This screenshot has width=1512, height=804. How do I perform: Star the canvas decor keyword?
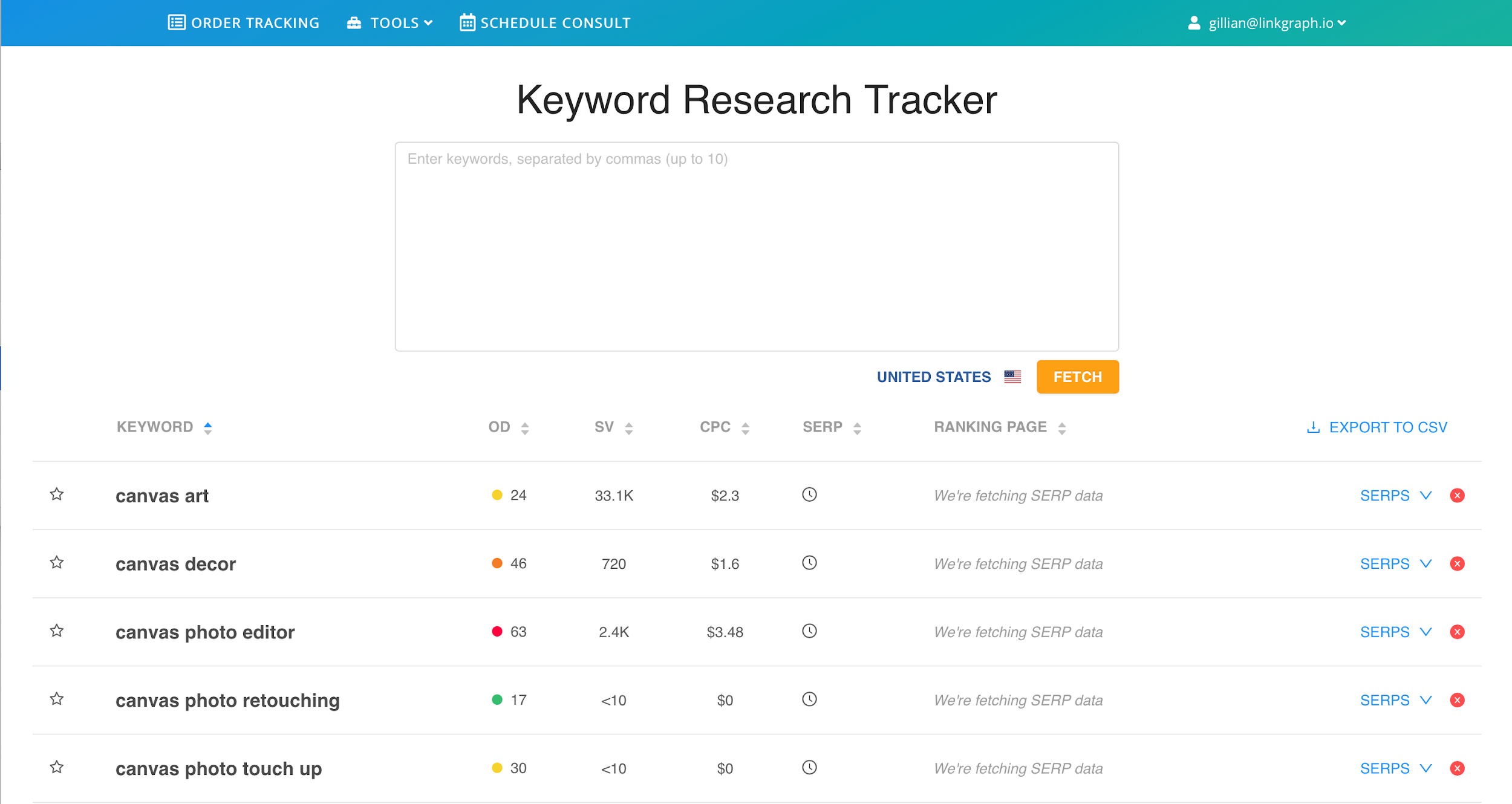(57, 563)
